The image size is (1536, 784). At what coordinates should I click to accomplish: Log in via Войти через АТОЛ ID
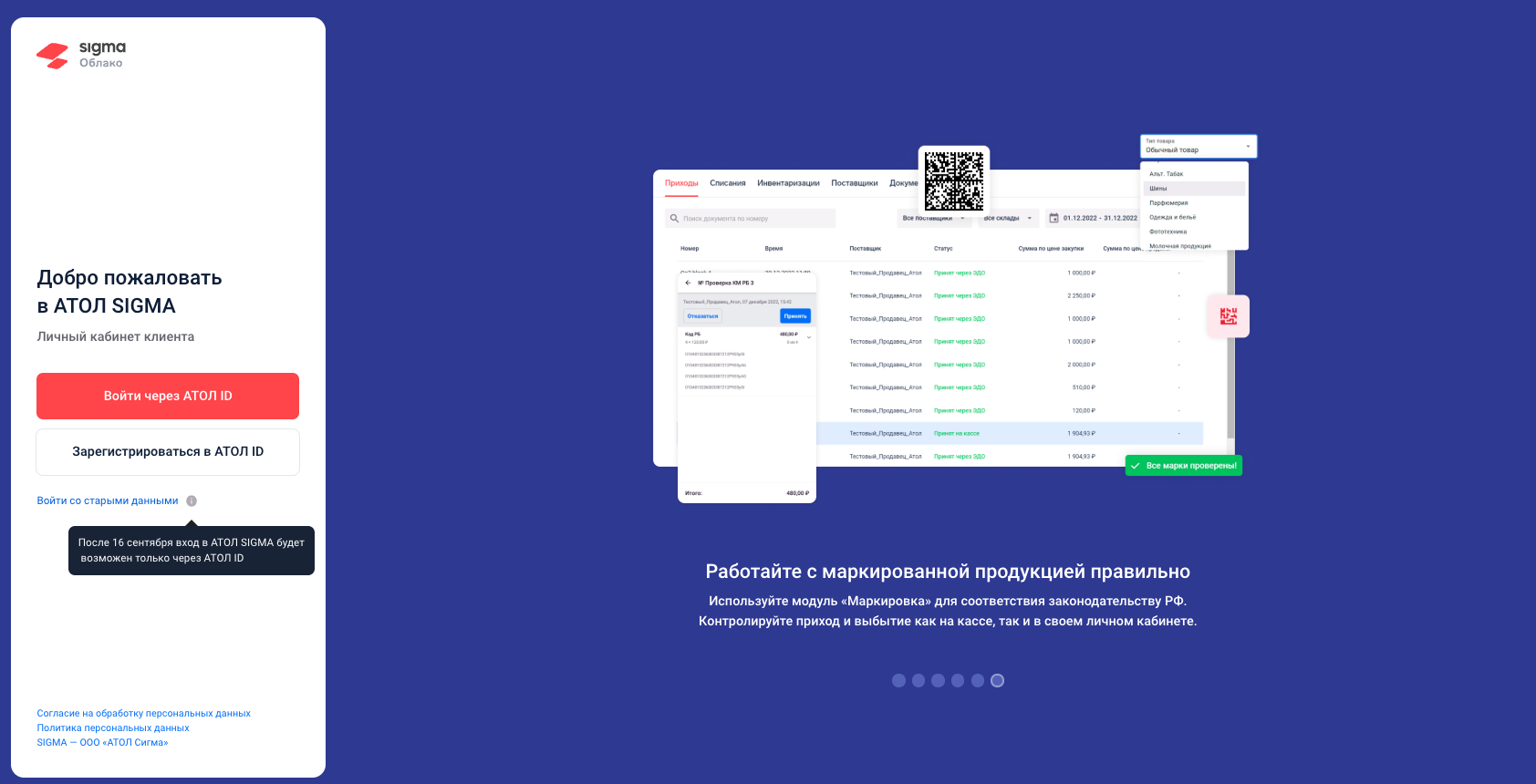(x=168, y=396)
